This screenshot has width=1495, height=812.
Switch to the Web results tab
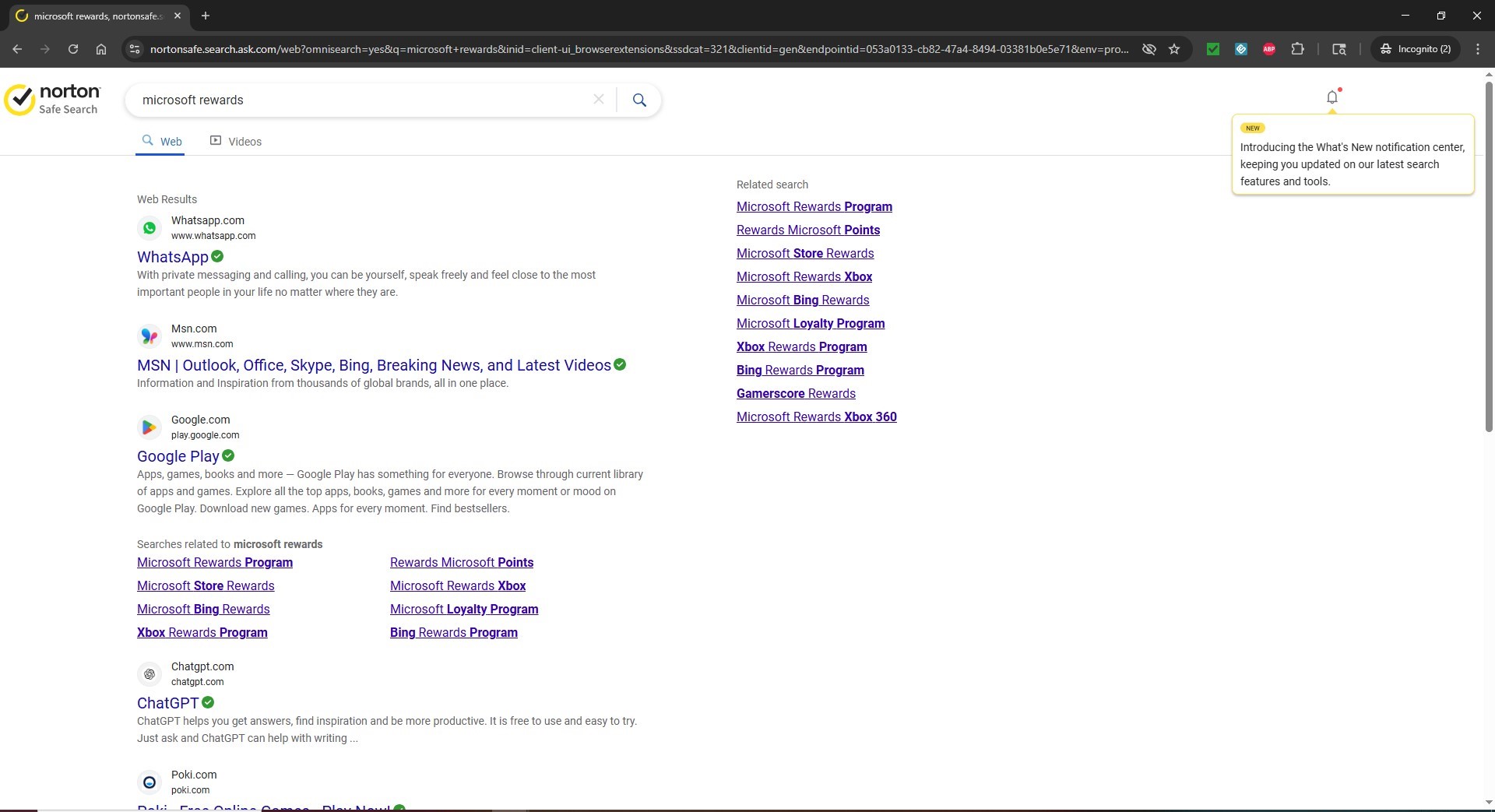point(161,142)
